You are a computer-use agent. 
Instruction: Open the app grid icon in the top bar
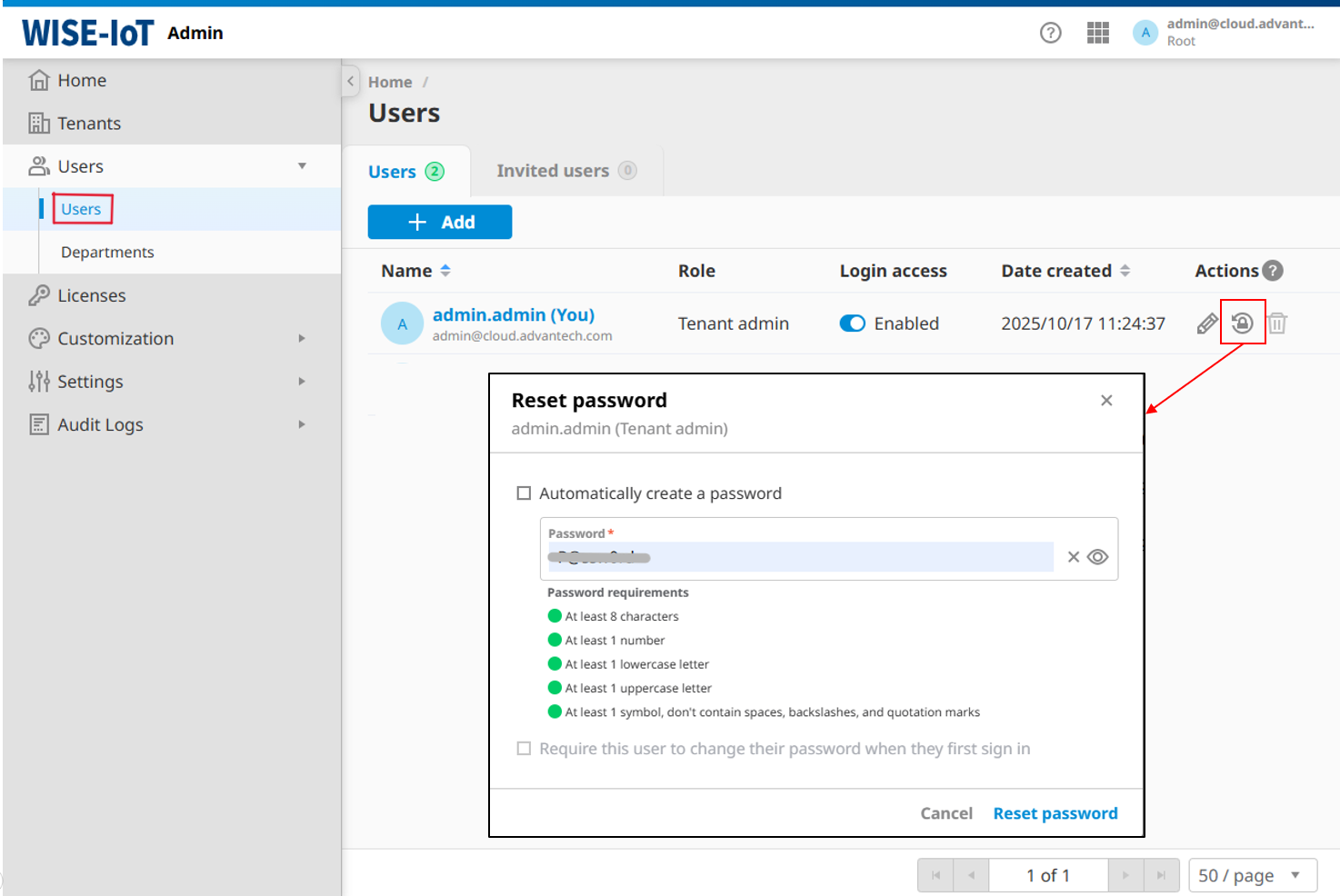pos(1097,32)
